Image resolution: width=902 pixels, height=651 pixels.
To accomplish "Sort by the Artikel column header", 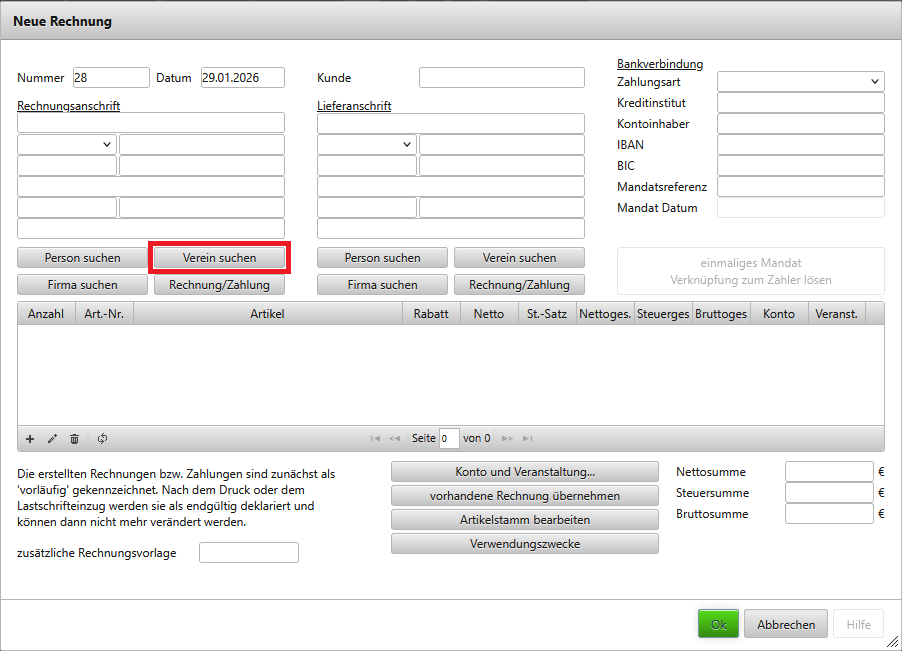I will 267,314.
